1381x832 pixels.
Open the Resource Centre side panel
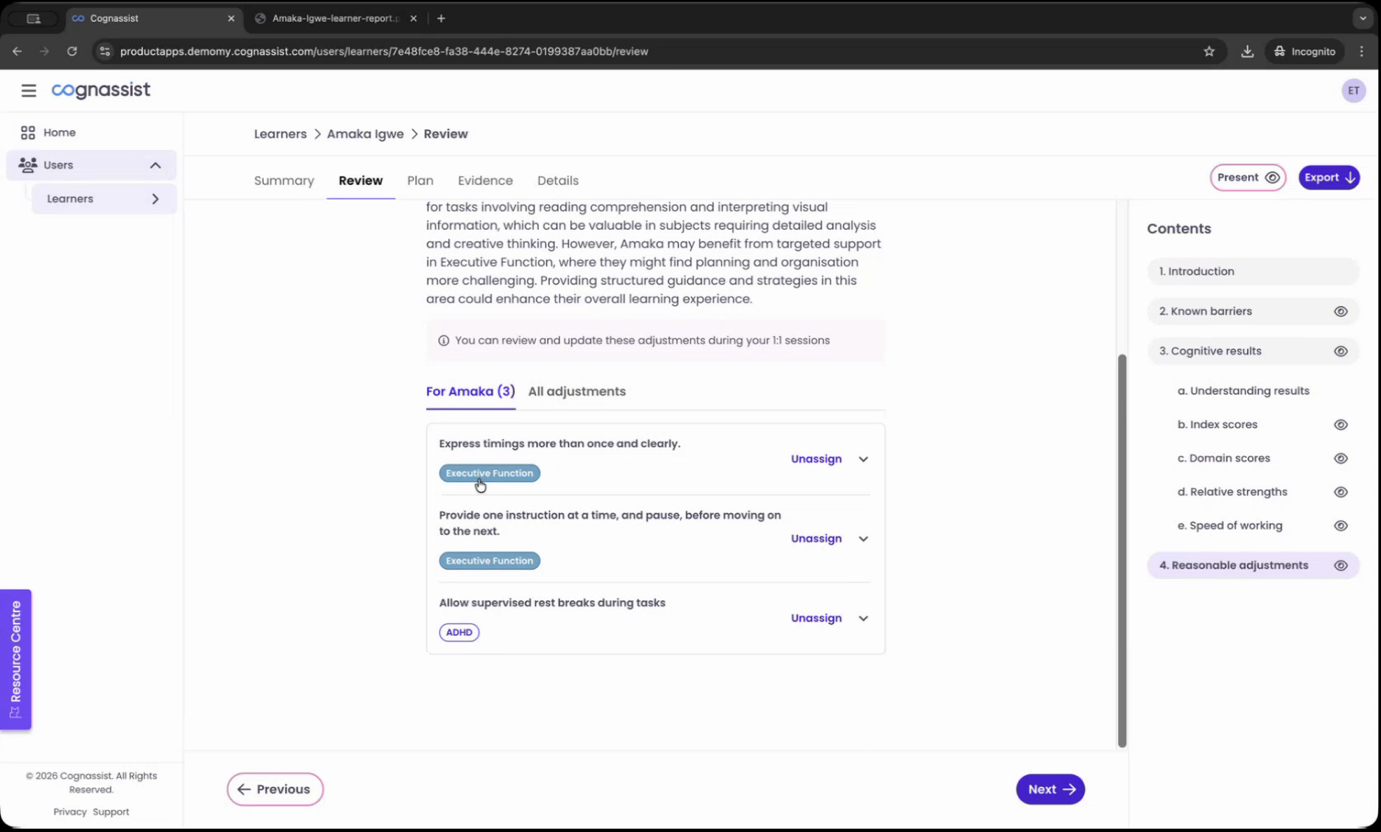point(16,659)
